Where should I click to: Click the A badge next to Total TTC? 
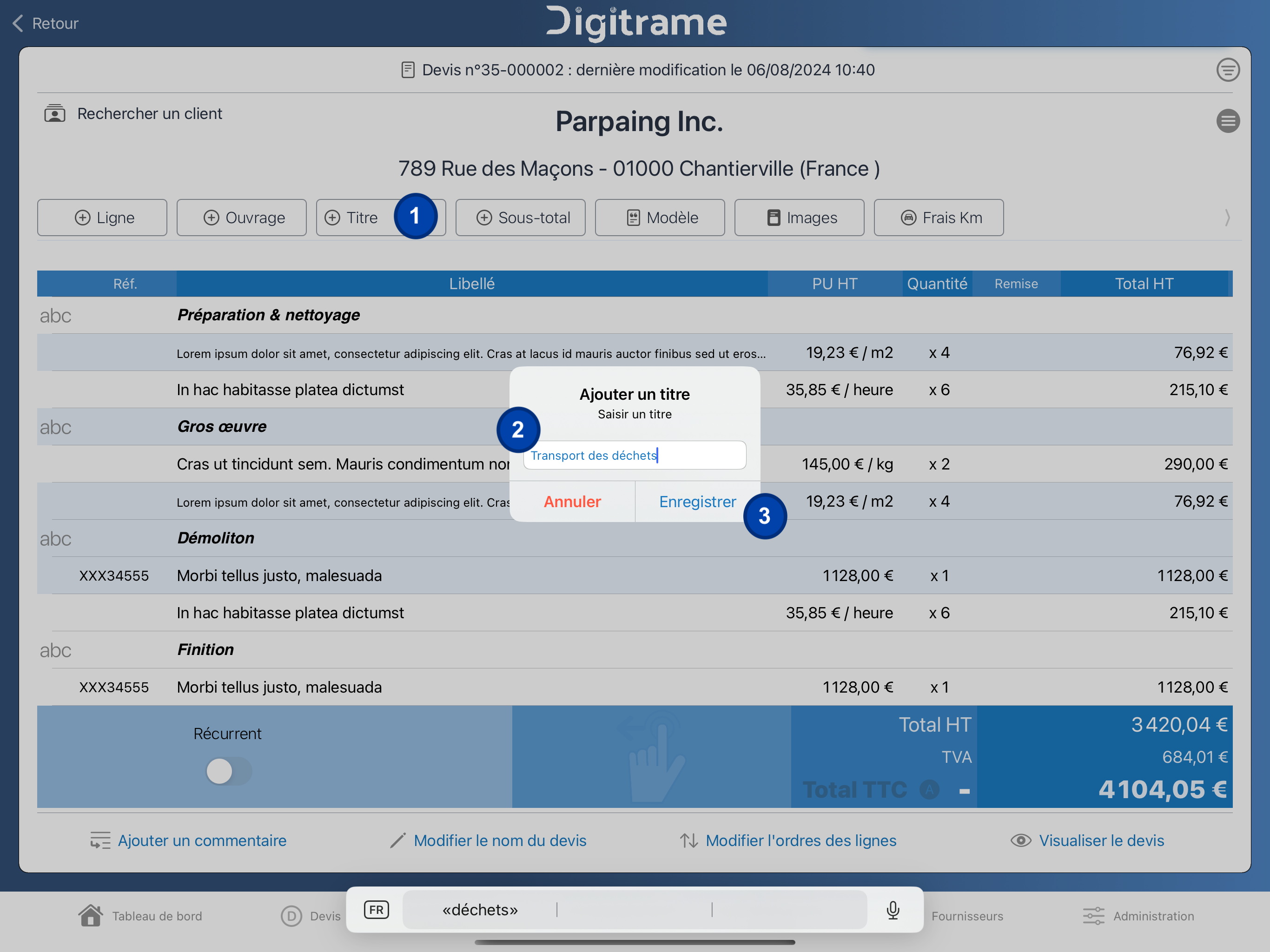coord(930,789)
